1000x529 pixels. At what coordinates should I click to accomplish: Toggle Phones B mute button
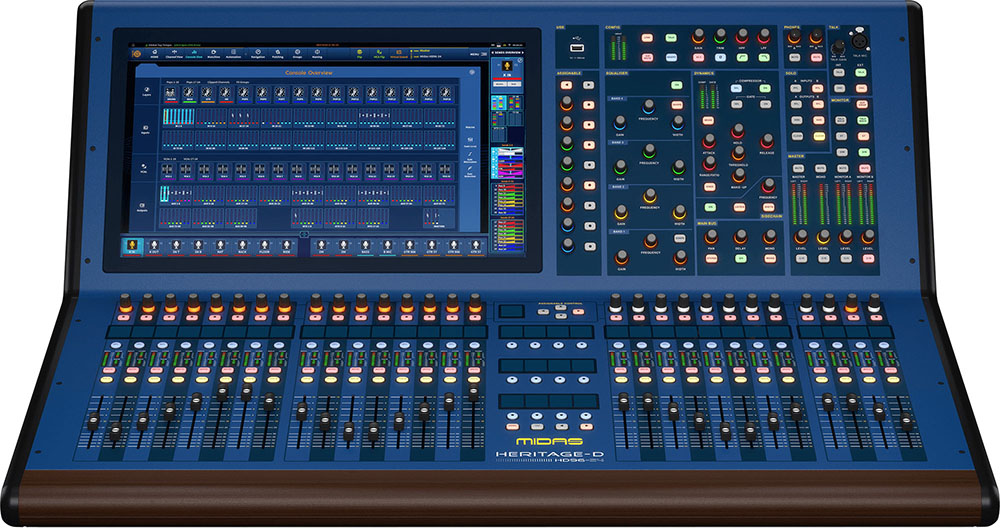pyautogui.click(x=816, y=57)
